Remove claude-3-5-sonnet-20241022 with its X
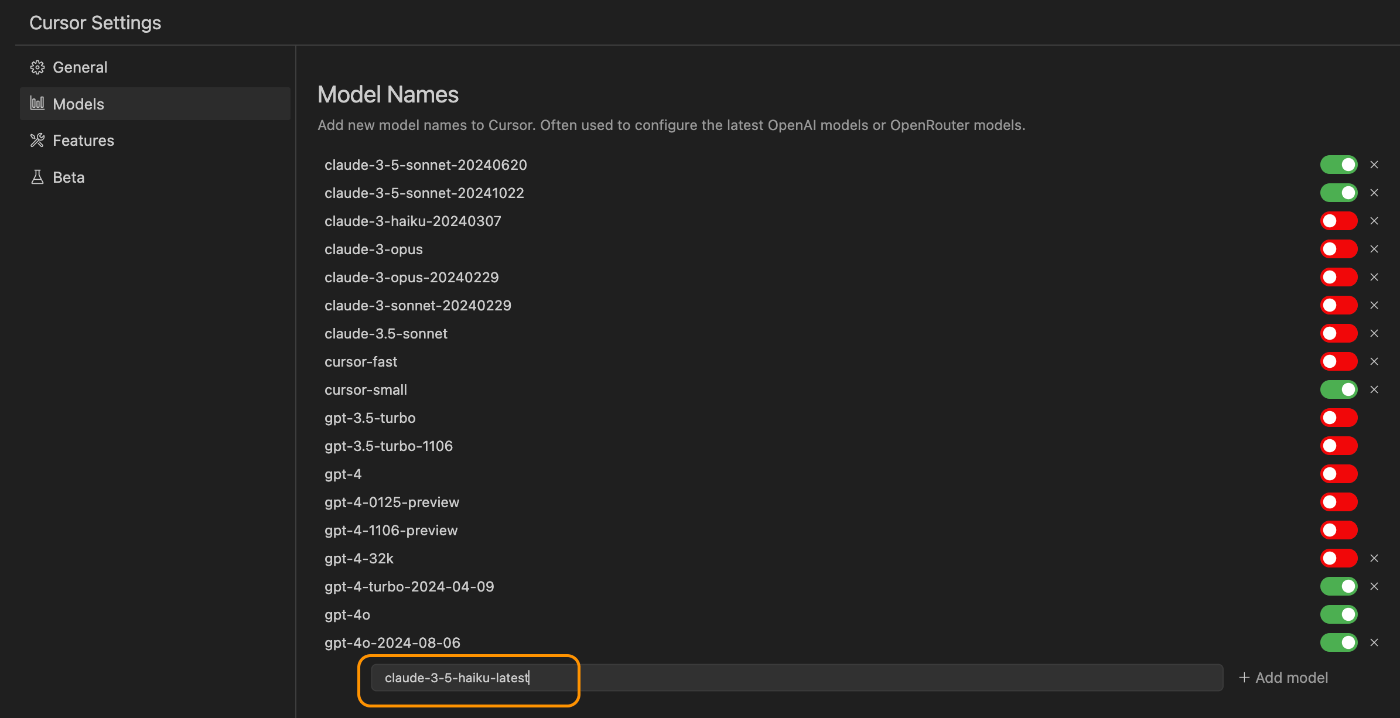Viewport: 1400px width, 718px height. tap(1374, 193)
